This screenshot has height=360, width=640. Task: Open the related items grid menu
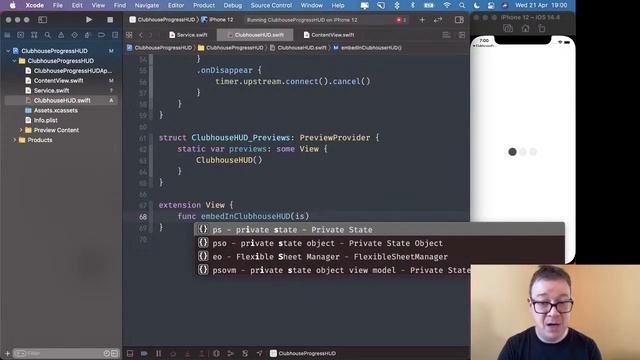click(129, 35)
